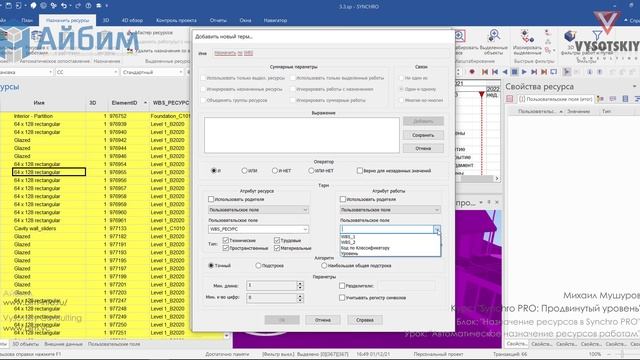Image resolution: width=640 pixels, height=360 pixels.
Task: Open the WBS_РЕСУРС user field dropdown
Action: pyautogui.click(x=304, y=229)
